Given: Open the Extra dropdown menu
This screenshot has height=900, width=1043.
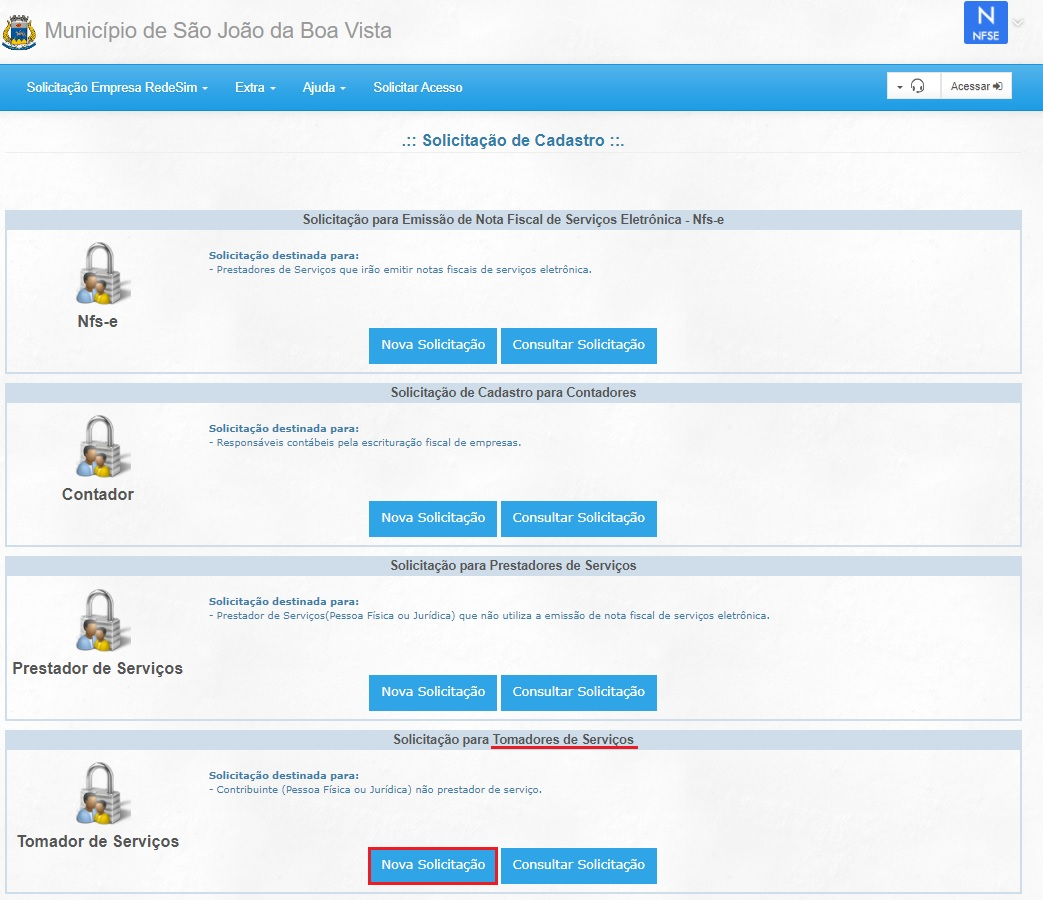Looking at the screenshot, I should 255,88.
